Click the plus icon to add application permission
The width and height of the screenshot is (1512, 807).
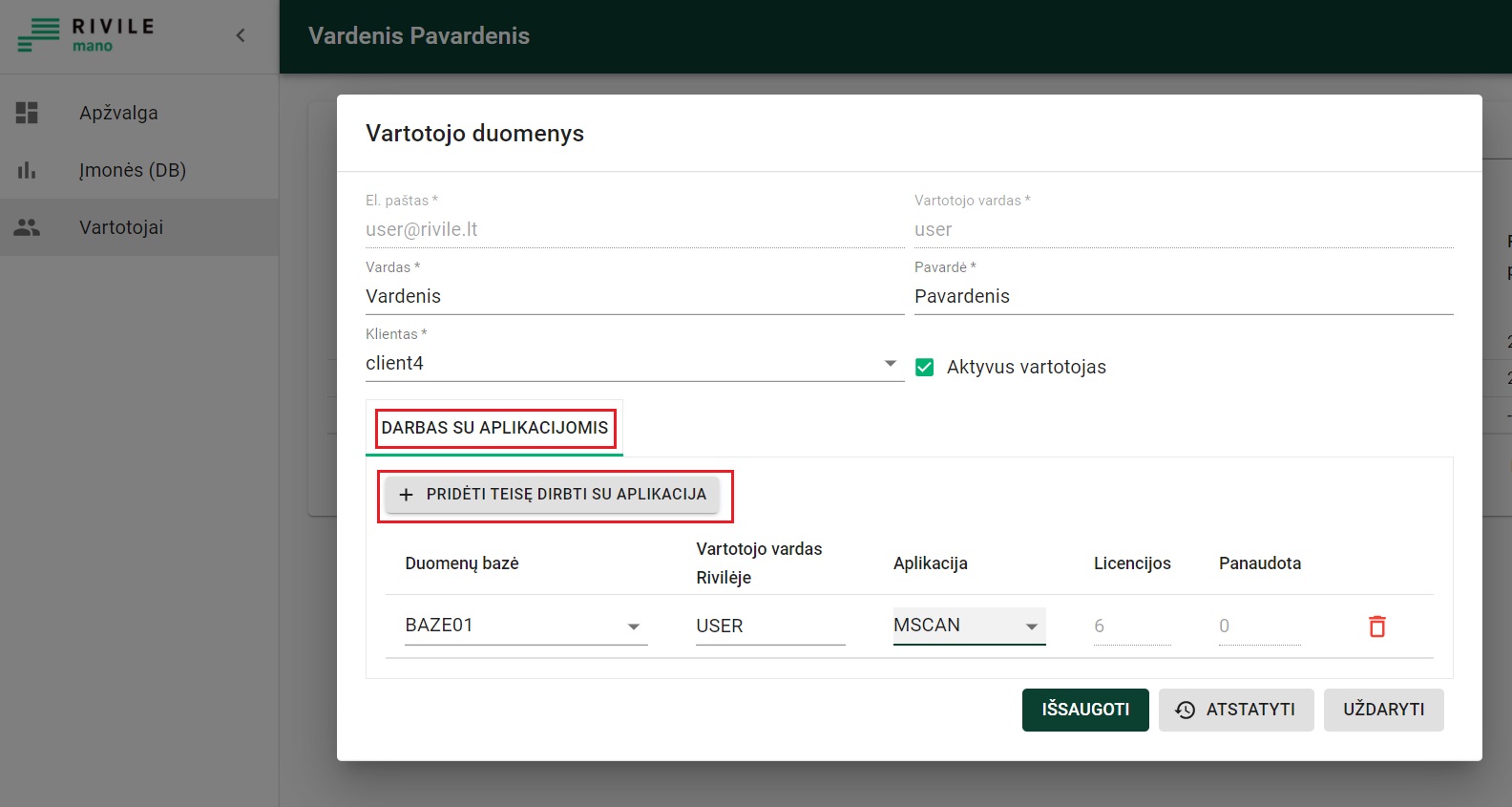pyautogui.click(x=406, y=495)
